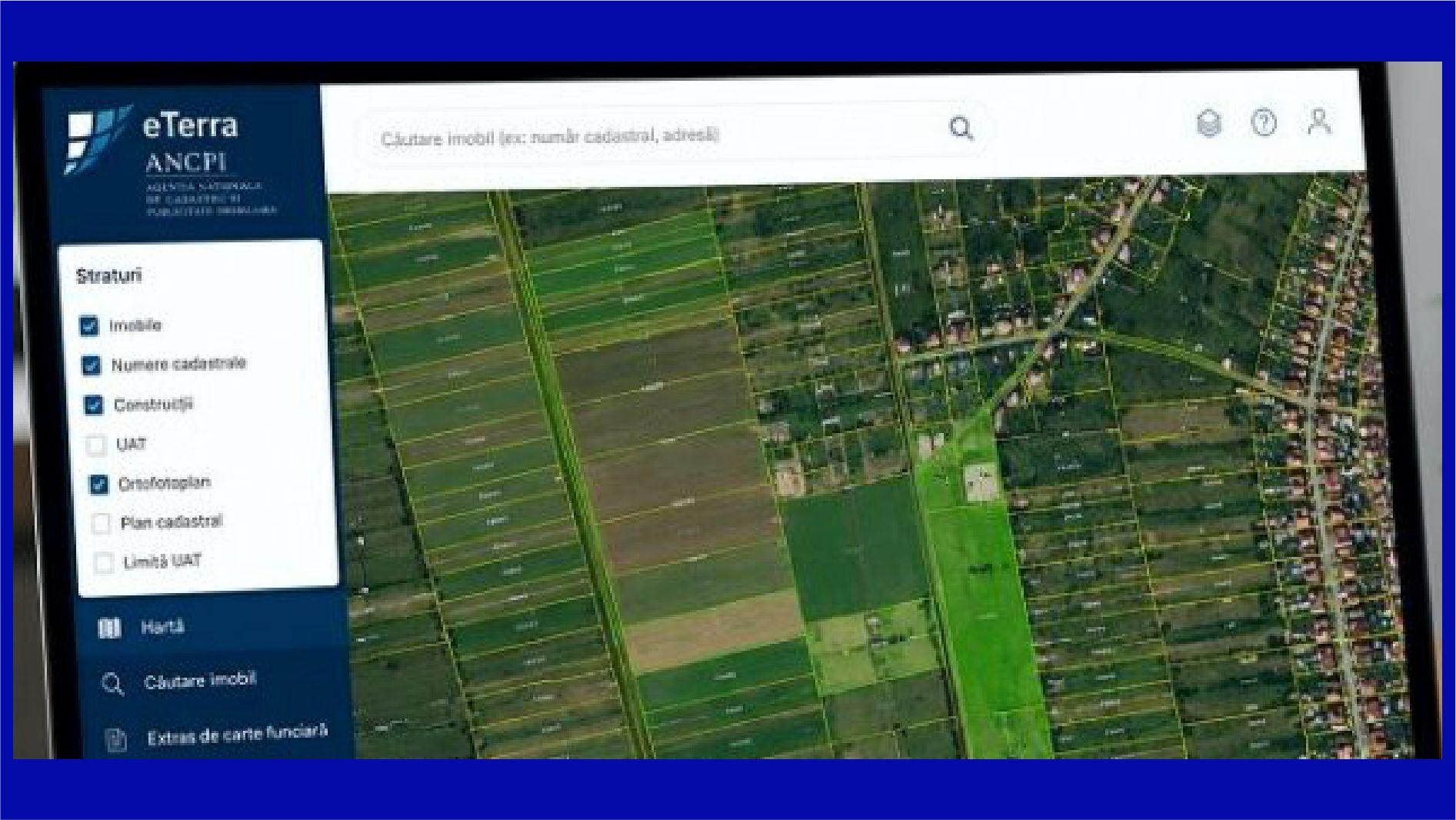1456x820 pixels.
Task: Enable the UAT layer checkbox
Action: (x=95, y=445)
